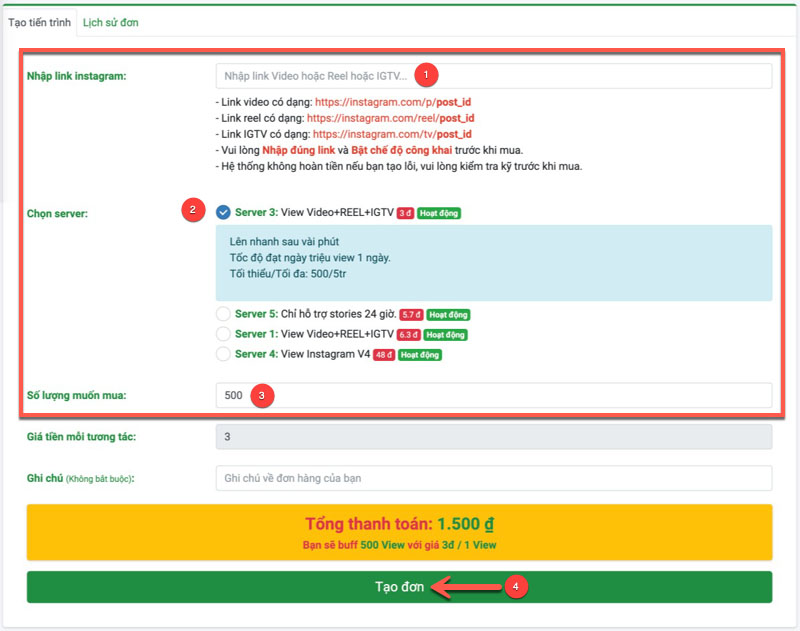Click the Chọn server label
Image resolution: width=800 pixels, height=631 pixels.
[57, 214]
